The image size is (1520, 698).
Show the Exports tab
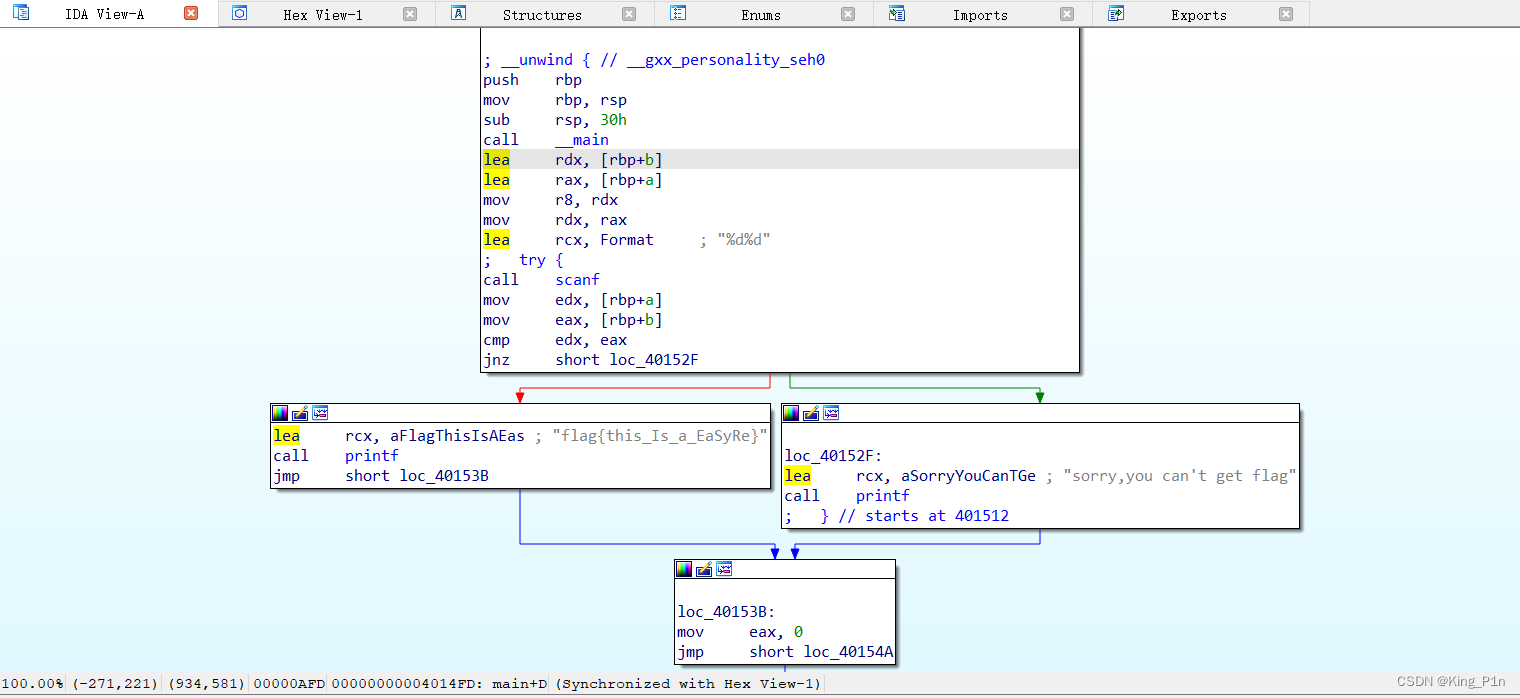coord(1198,15)
